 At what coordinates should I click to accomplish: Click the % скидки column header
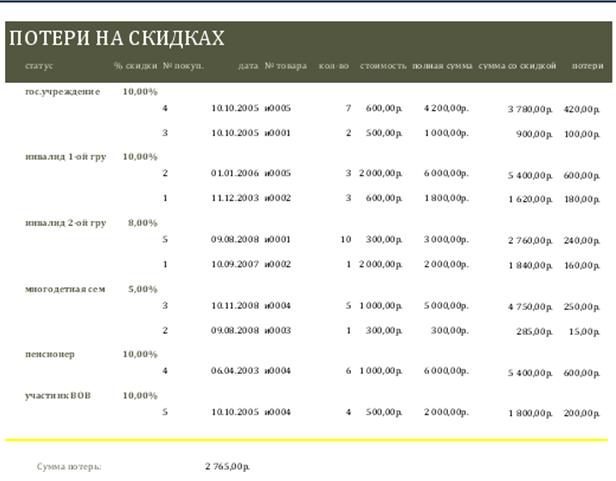coord(135,66)
